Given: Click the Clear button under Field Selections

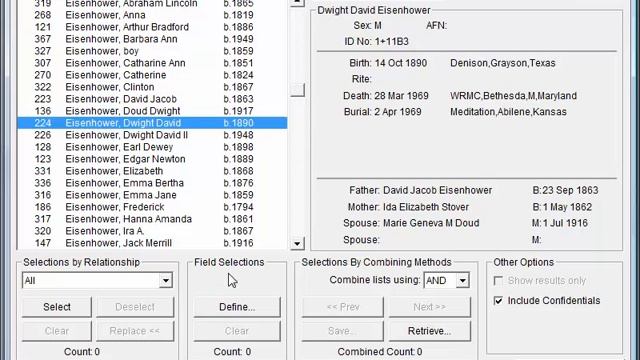Looking at the screenshot, I should click(237, 331).
